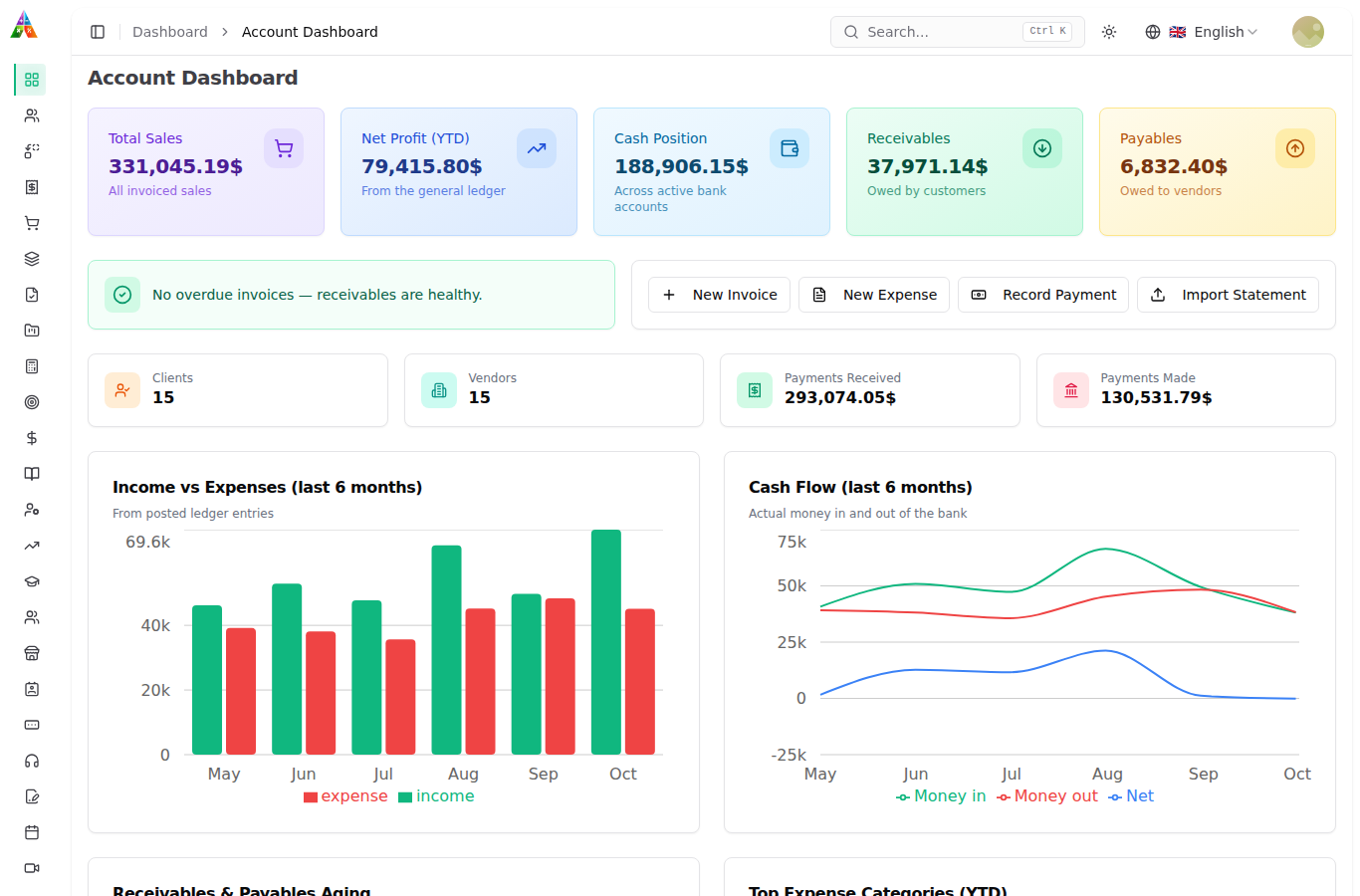
Task: Select the storefront icon in sidebar
Action: pyautogui.click(x=32, y=653)
